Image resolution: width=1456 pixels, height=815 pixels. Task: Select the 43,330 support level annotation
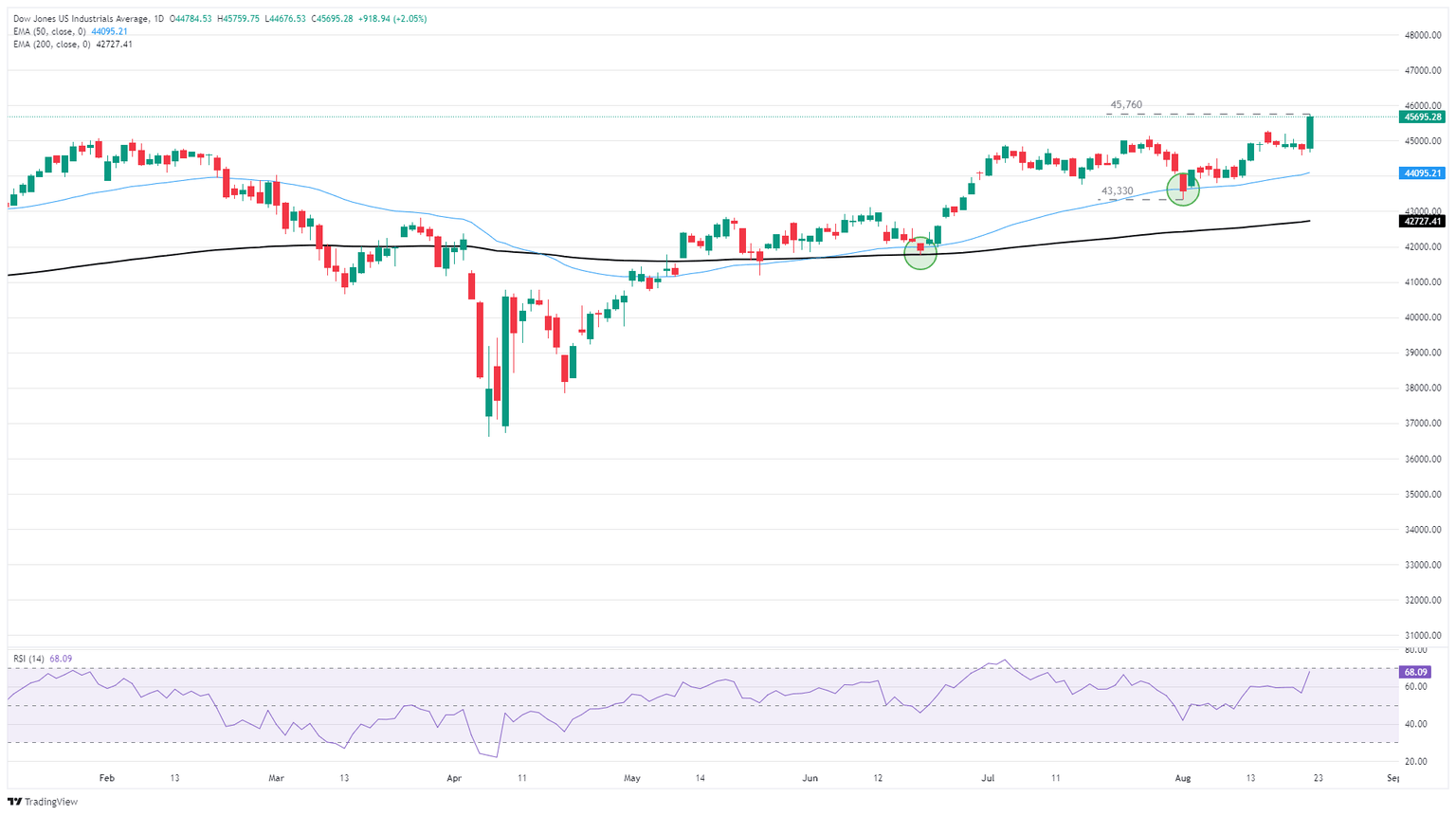pos(1117,191)
